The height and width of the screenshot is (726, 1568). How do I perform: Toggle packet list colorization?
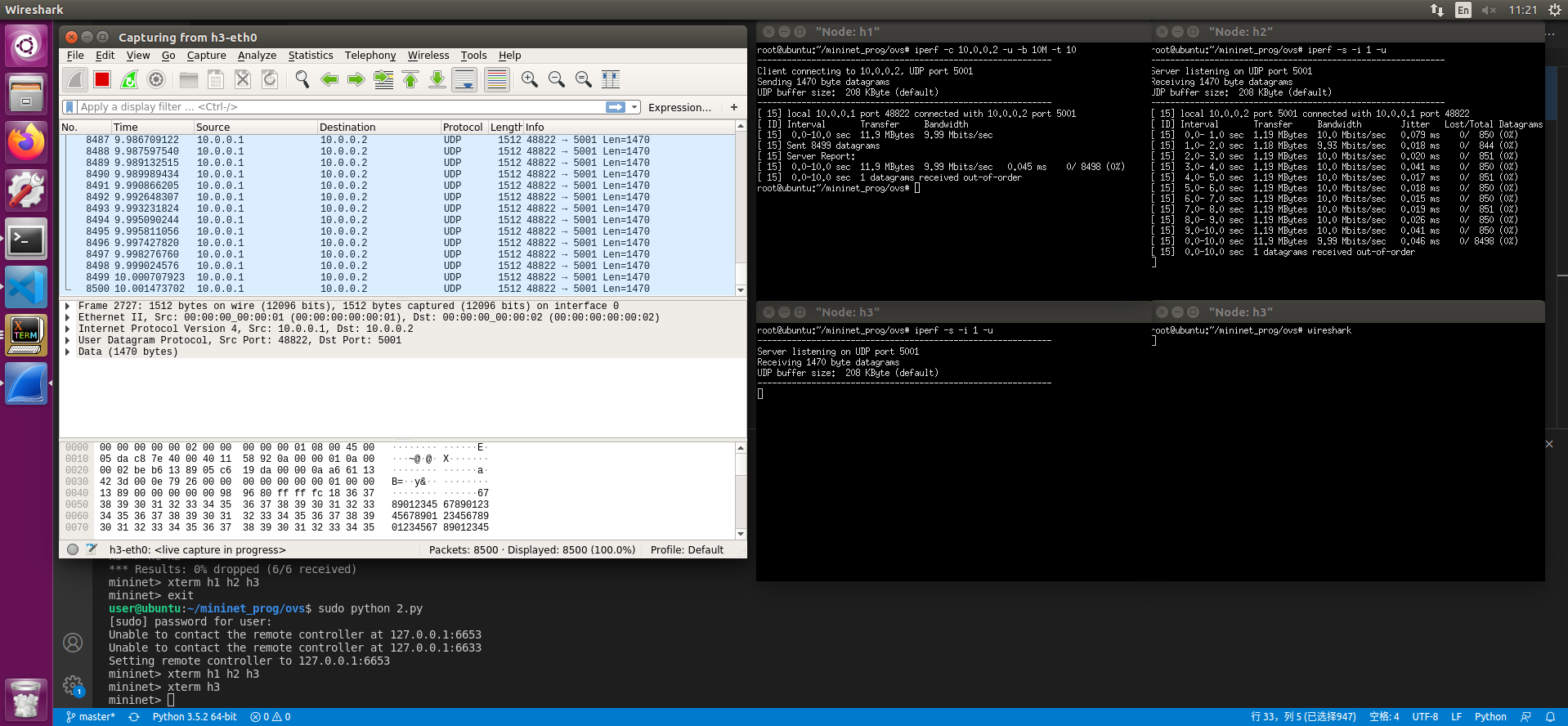[x=496, y=79]
